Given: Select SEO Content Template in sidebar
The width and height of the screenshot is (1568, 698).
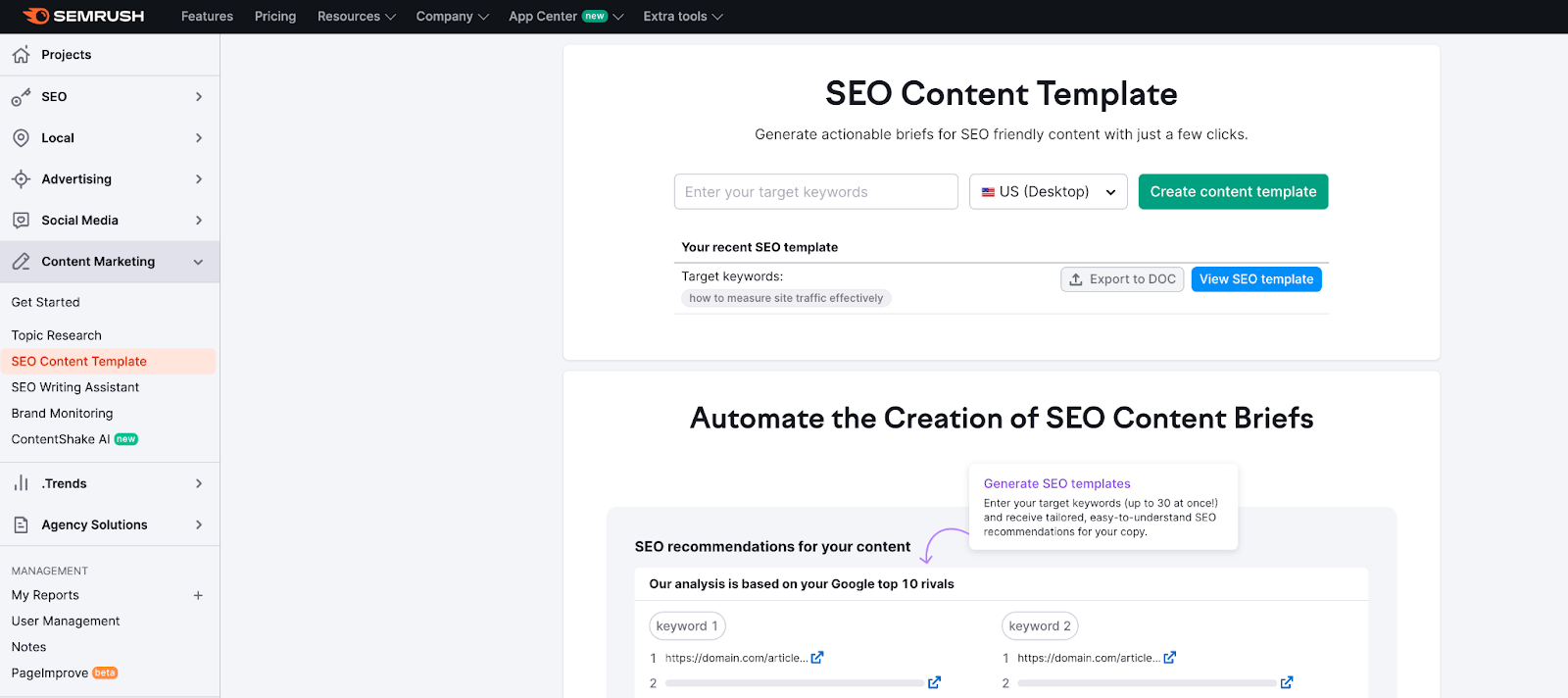Looking at the screenshot, I should pos(78,361).
